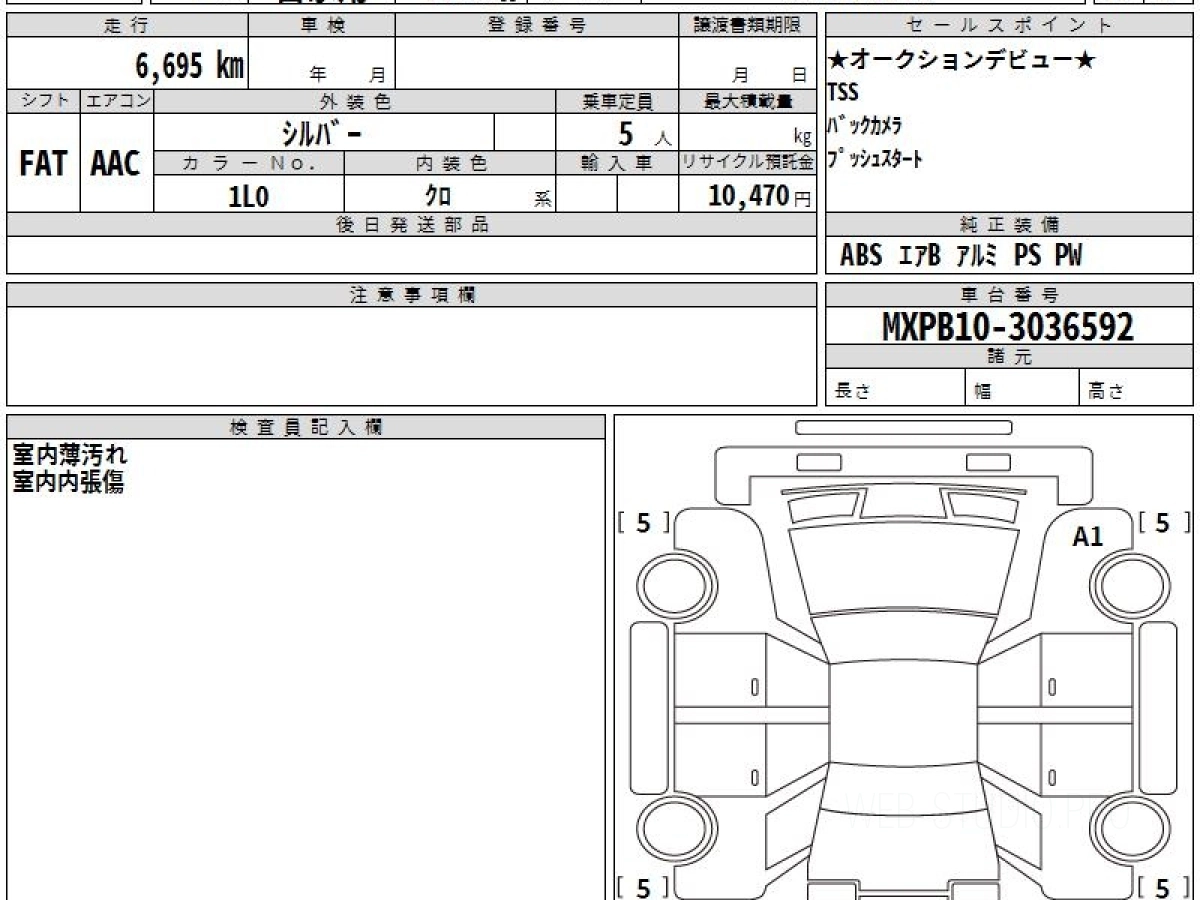Click the リサイクル預託金 header
Screen dimensions: 1200x900
click(748, 163)
